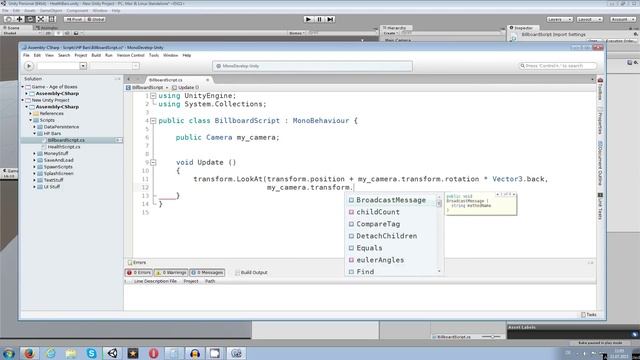
Task: Expand the MoneyStuff folder
Action: pos(35,153)
